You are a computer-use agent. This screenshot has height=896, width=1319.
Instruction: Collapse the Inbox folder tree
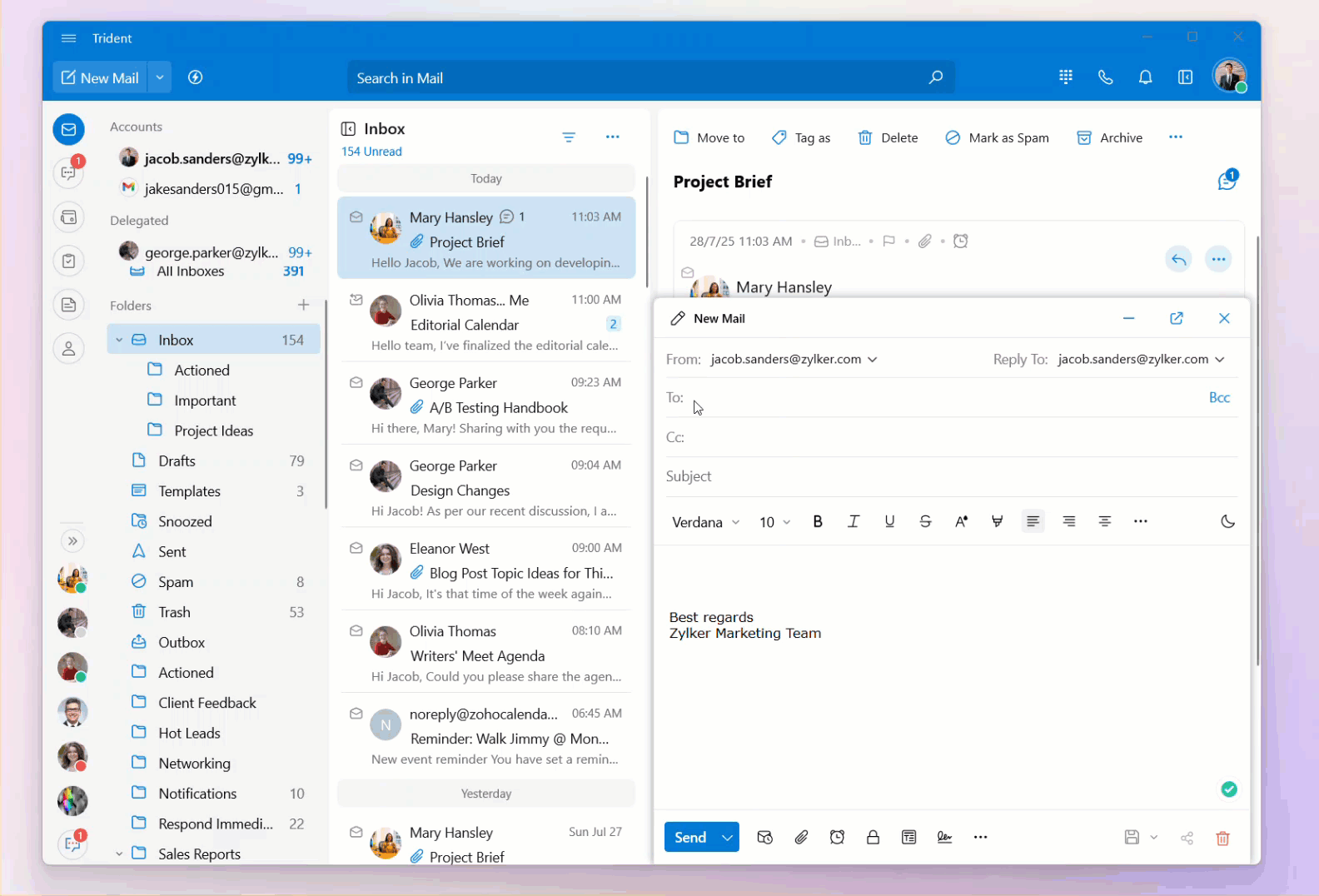point(119,340)
